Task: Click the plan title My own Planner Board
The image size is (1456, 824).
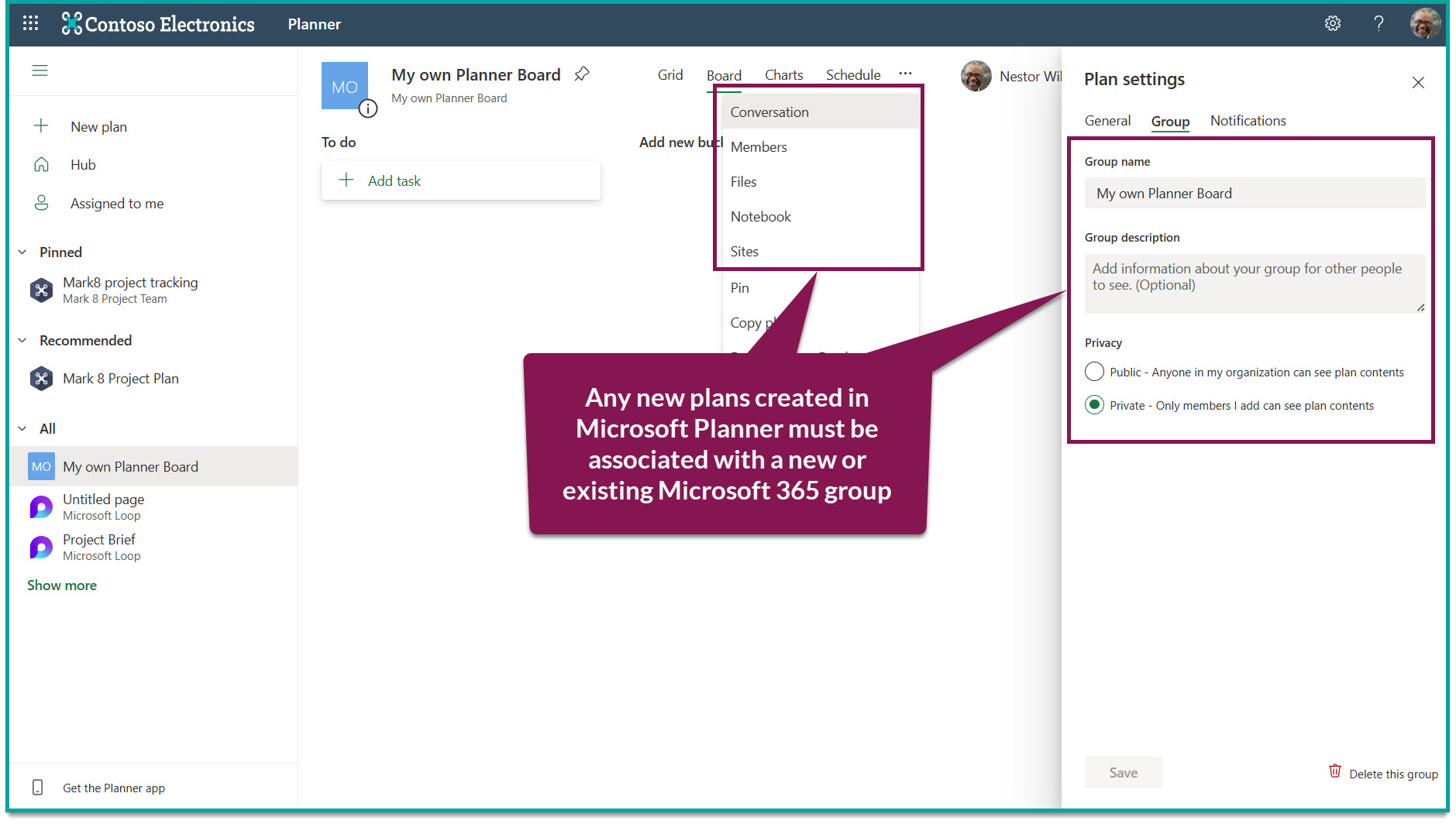Action: 476,74
